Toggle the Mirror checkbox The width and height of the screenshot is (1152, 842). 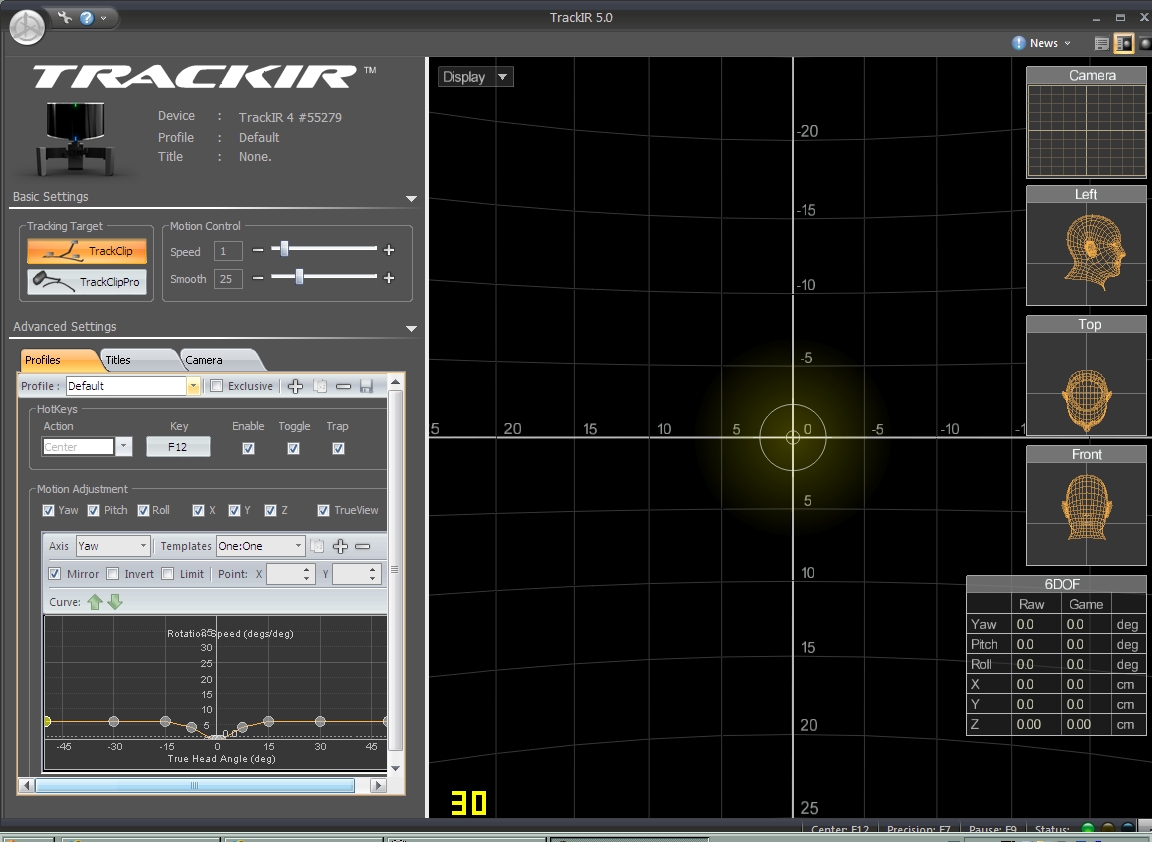(x=54, y=574)
